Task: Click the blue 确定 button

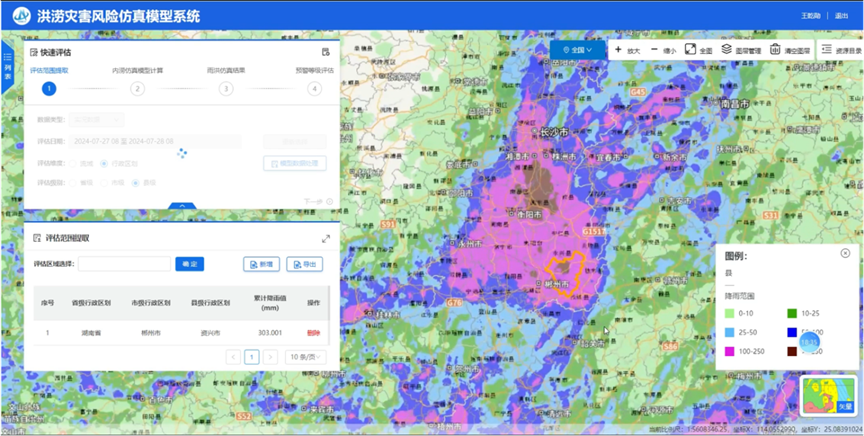Action: pos(189,264)
